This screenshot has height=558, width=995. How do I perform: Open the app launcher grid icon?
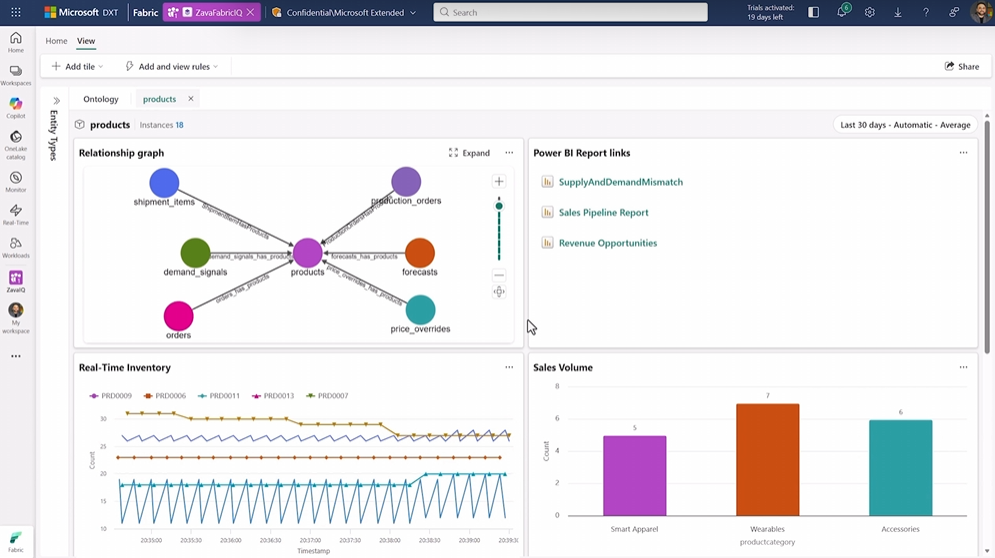click(16, 12)
